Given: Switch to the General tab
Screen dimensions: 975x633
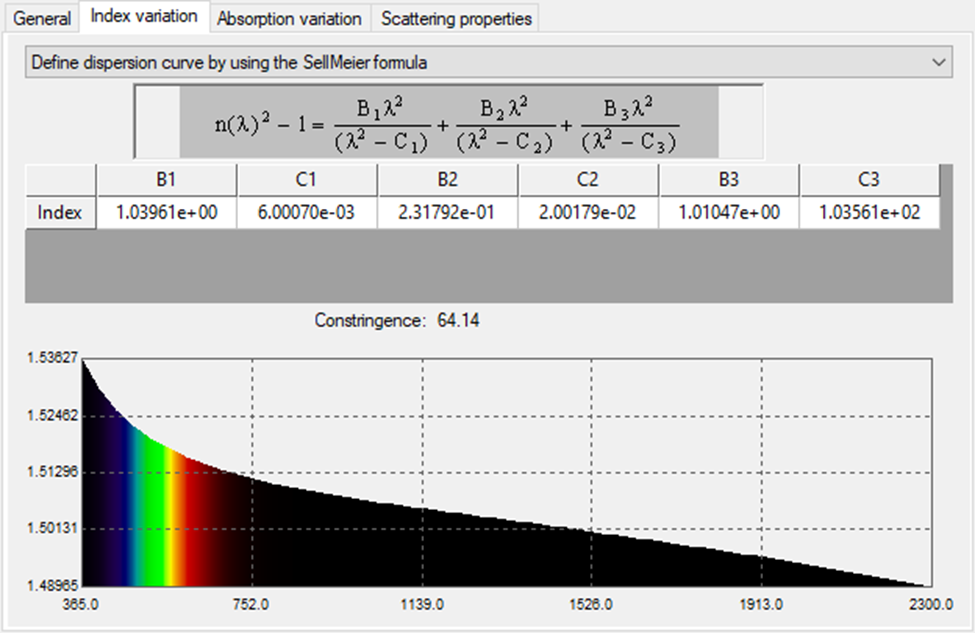Looking at the screenshot, I should coord(42,19).
